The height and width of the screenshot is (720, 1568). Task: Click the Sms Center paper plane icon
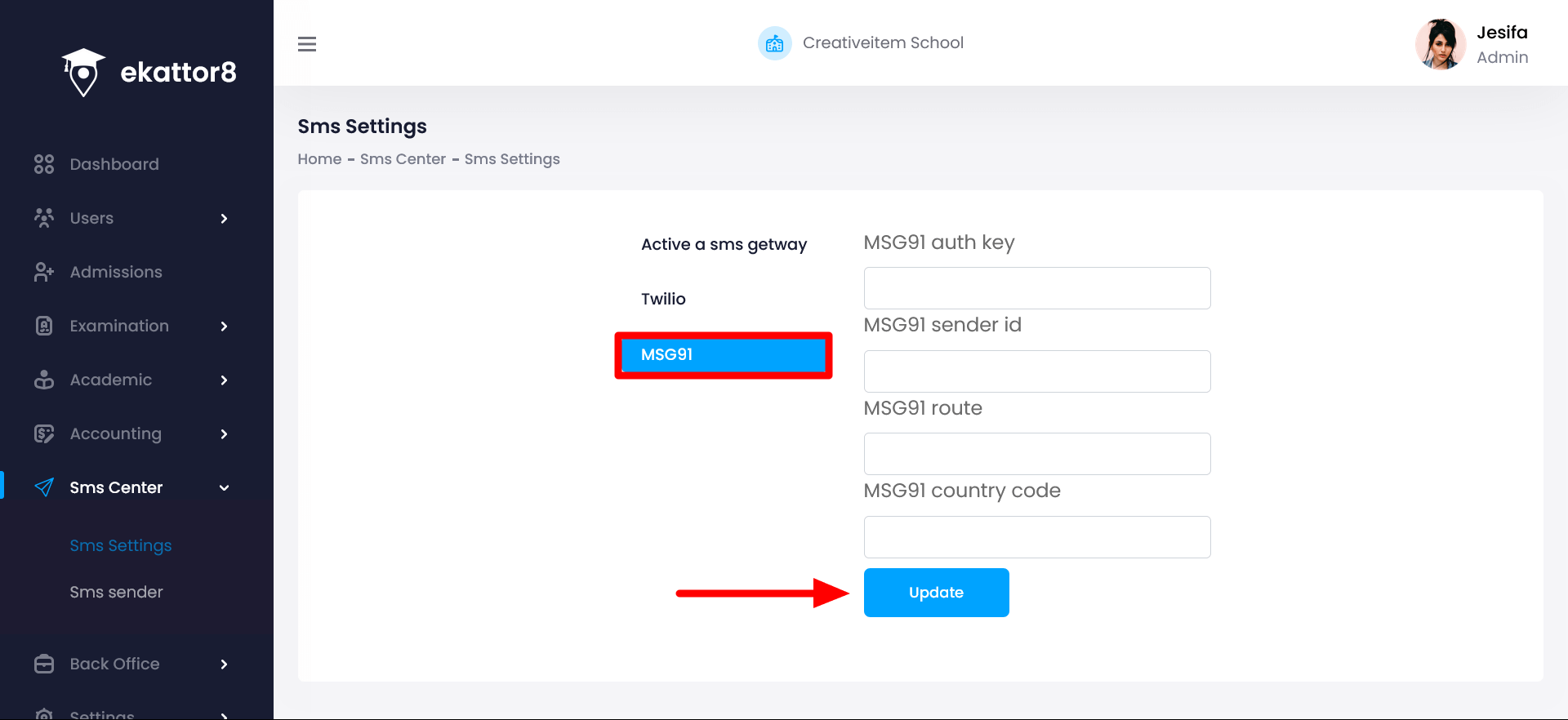tap(44, 487)
